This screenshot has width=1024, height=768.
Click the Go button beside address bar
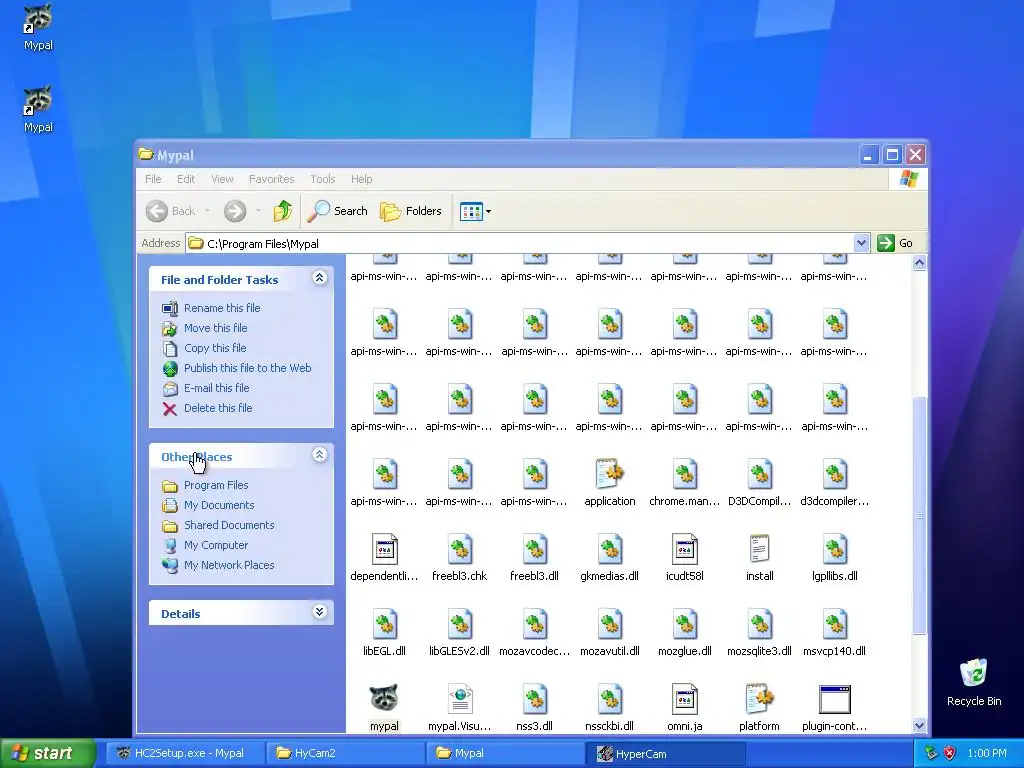895,243
